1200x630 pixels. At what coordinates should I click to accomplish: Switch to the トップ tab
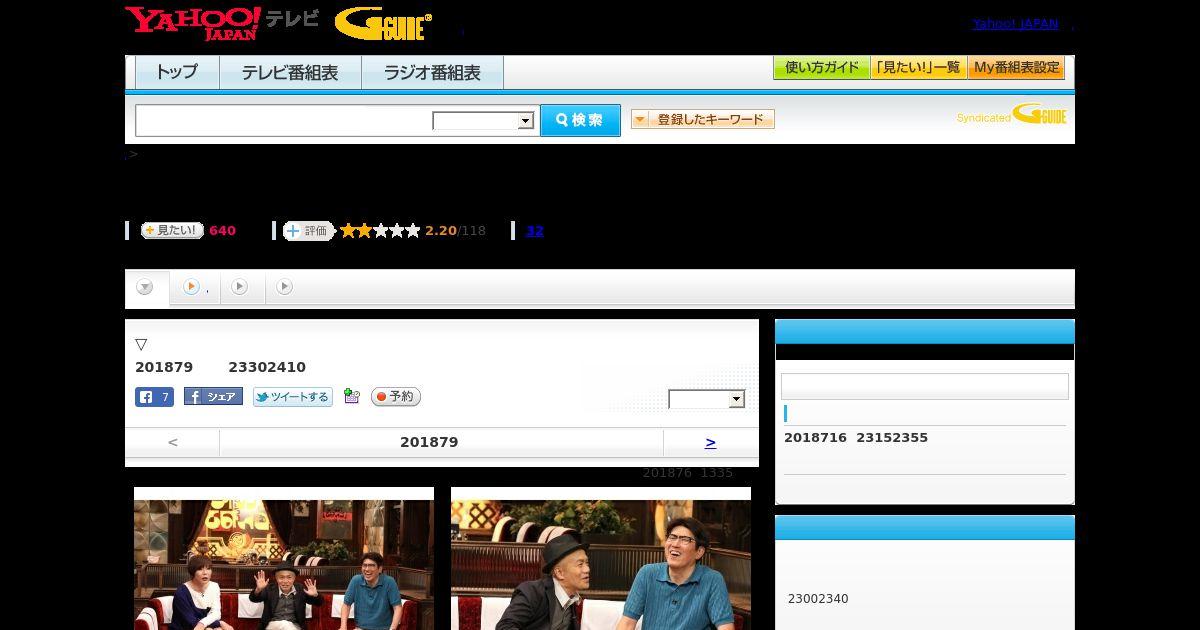(177, 73)
